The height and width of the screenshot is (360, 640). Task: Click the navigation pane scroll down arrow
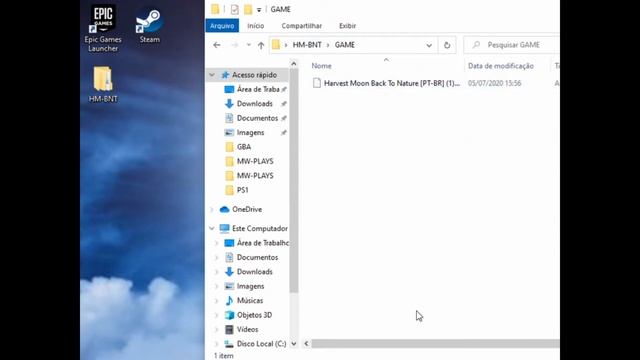[x=294, y=344]
